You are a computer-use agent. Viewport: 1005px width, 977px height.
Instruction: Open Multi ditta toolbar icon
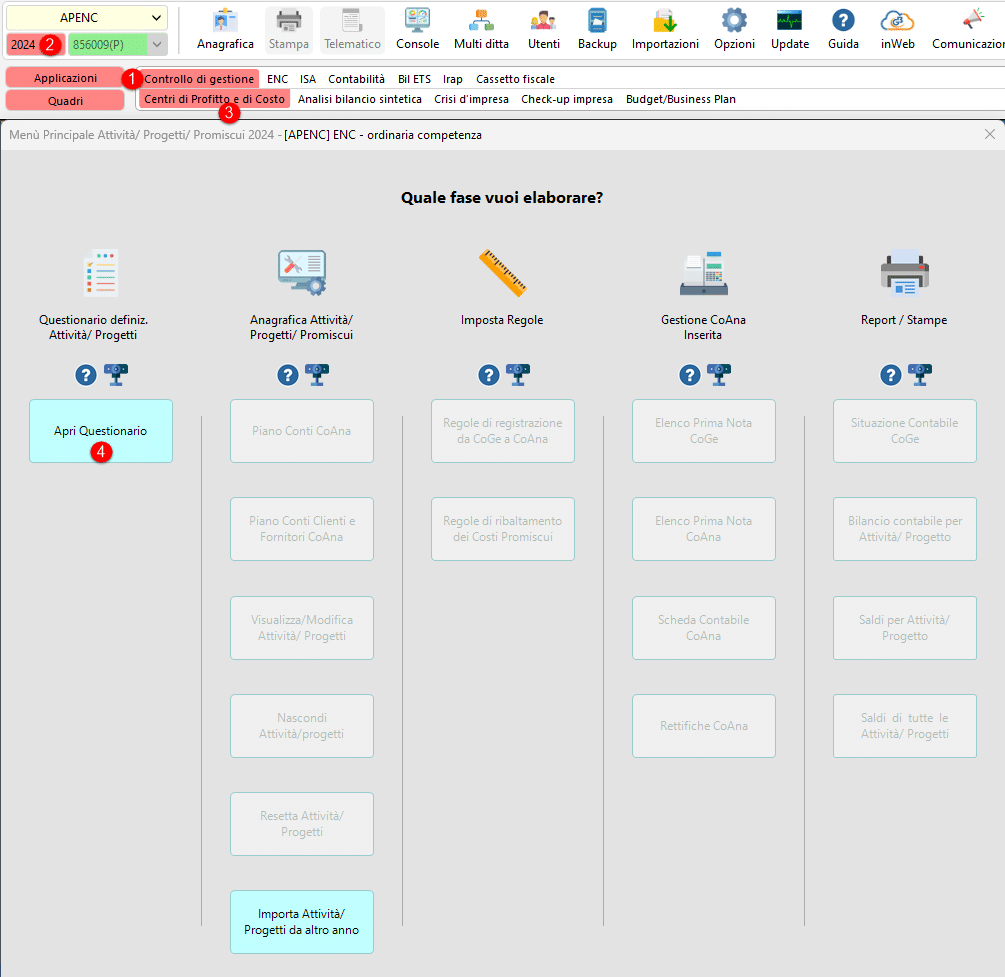point(481,29)
